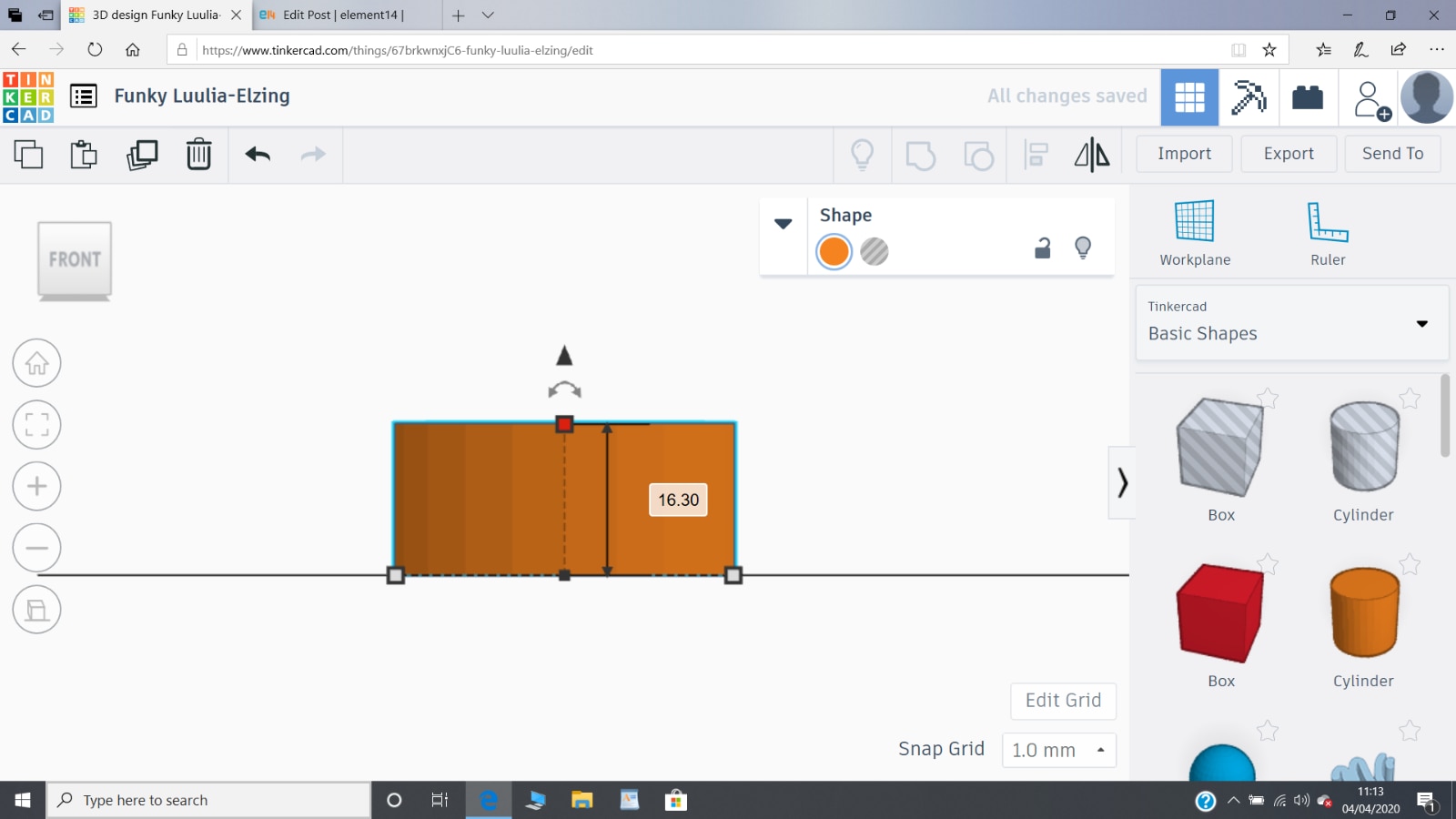Click the rotation handle above the shape

tap(564, 390)
